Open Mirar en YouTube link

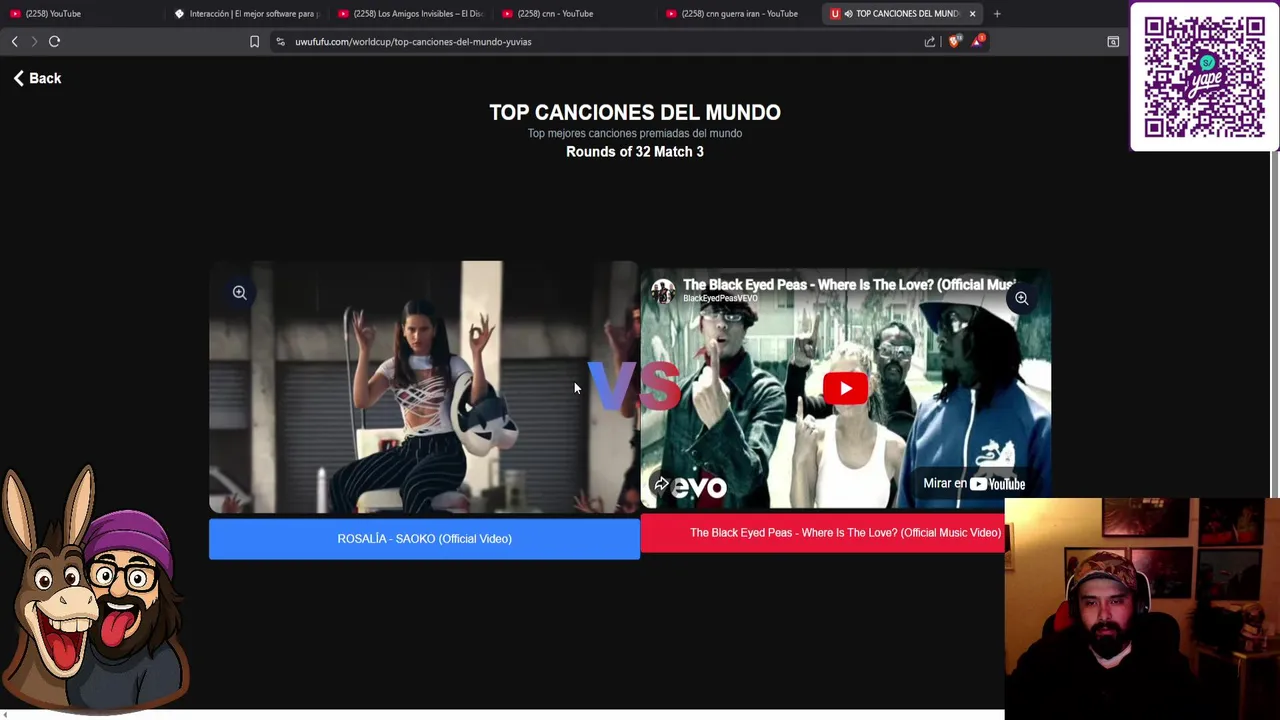coord(974,484)
